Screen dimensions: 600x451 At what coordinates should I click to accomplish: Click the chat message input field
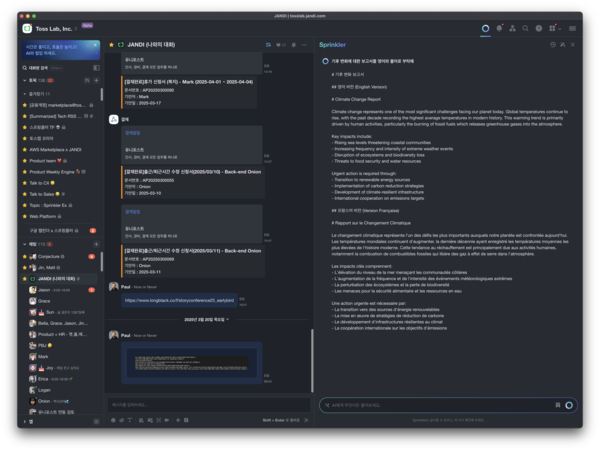point(200,405)
